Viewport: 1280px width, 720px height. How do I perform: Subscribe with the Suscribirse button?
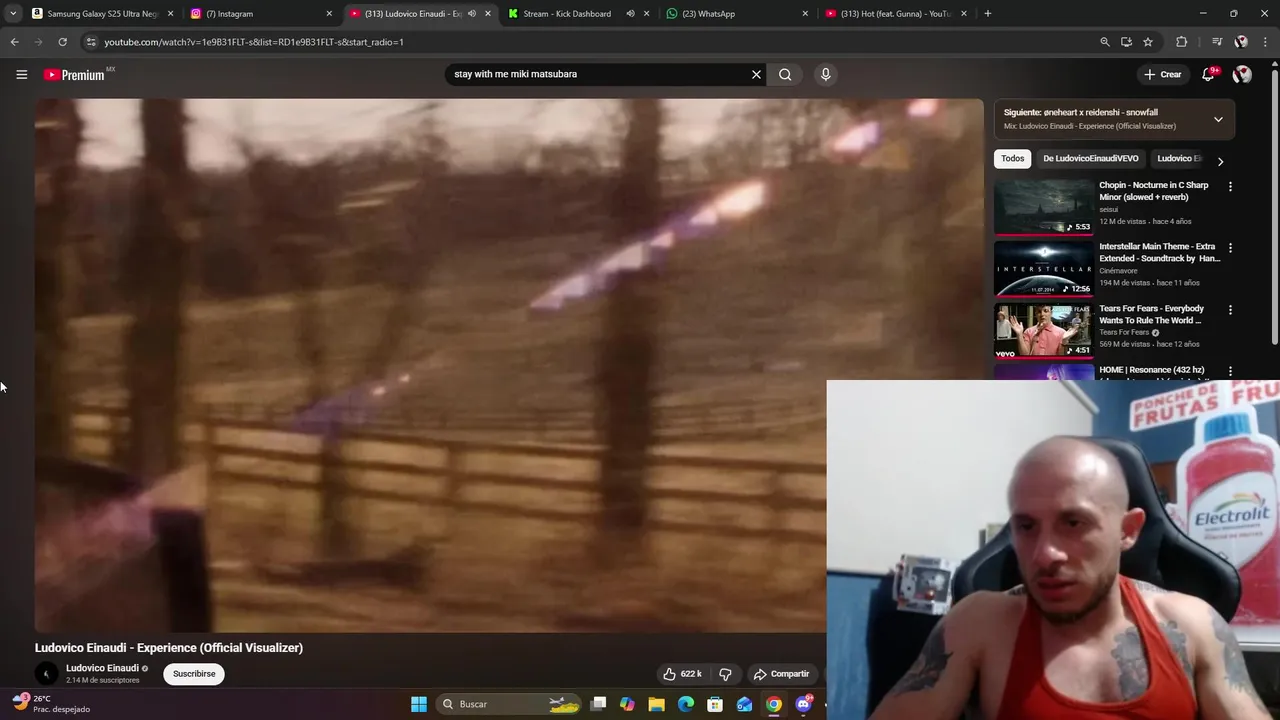point(194,674)
